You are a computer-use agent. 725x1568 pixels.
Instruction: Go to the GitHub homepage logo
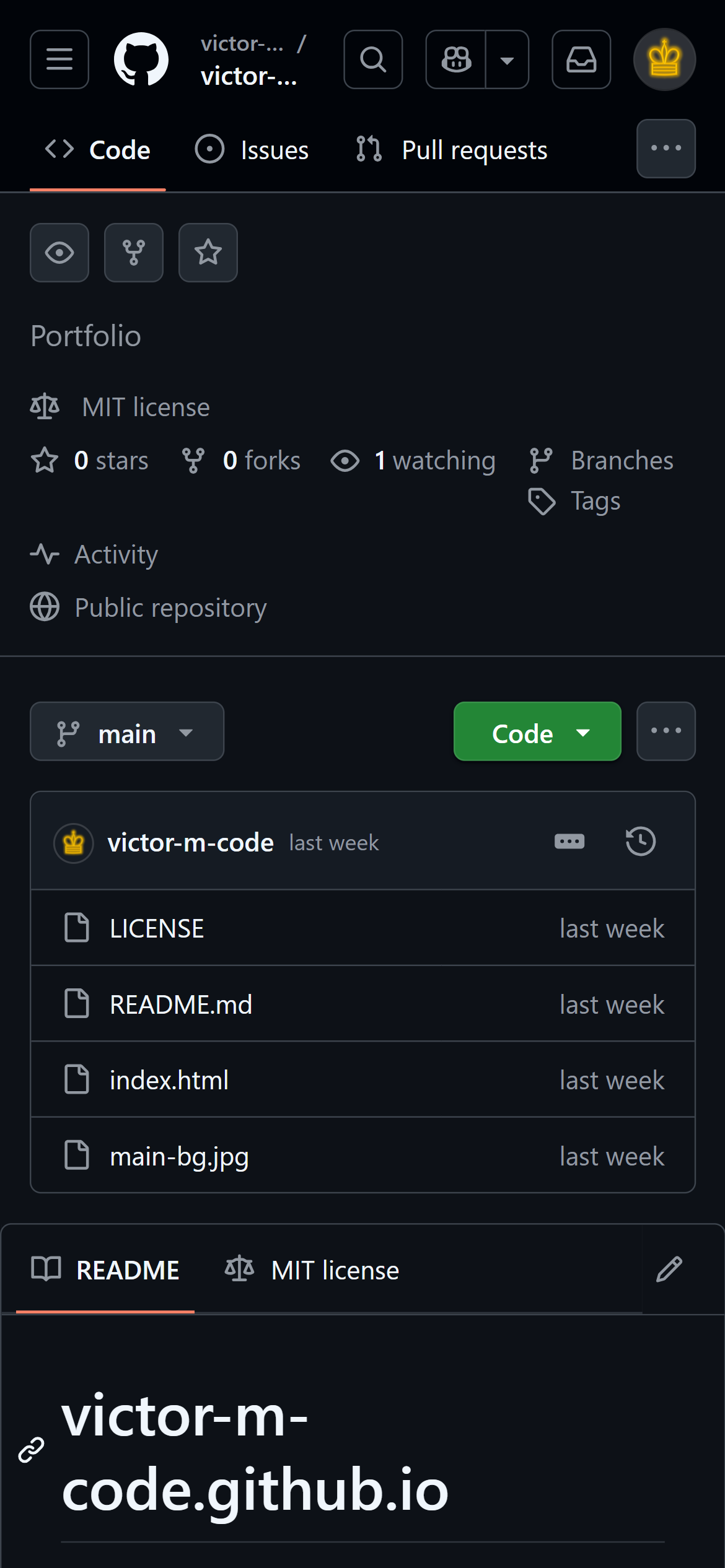pos(141,59)
